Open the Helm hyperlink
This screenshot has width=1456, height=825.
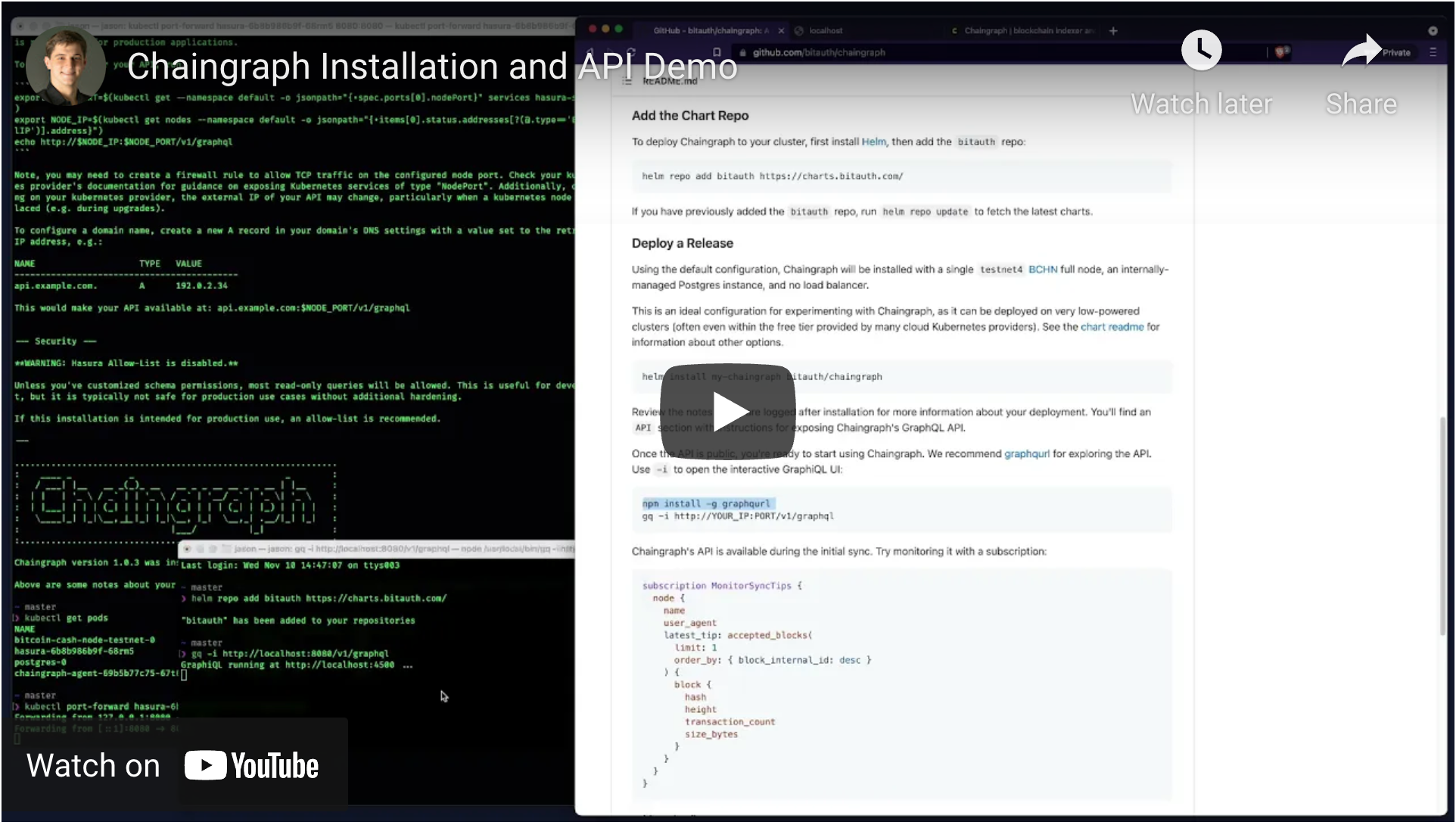tap(873, 142)
